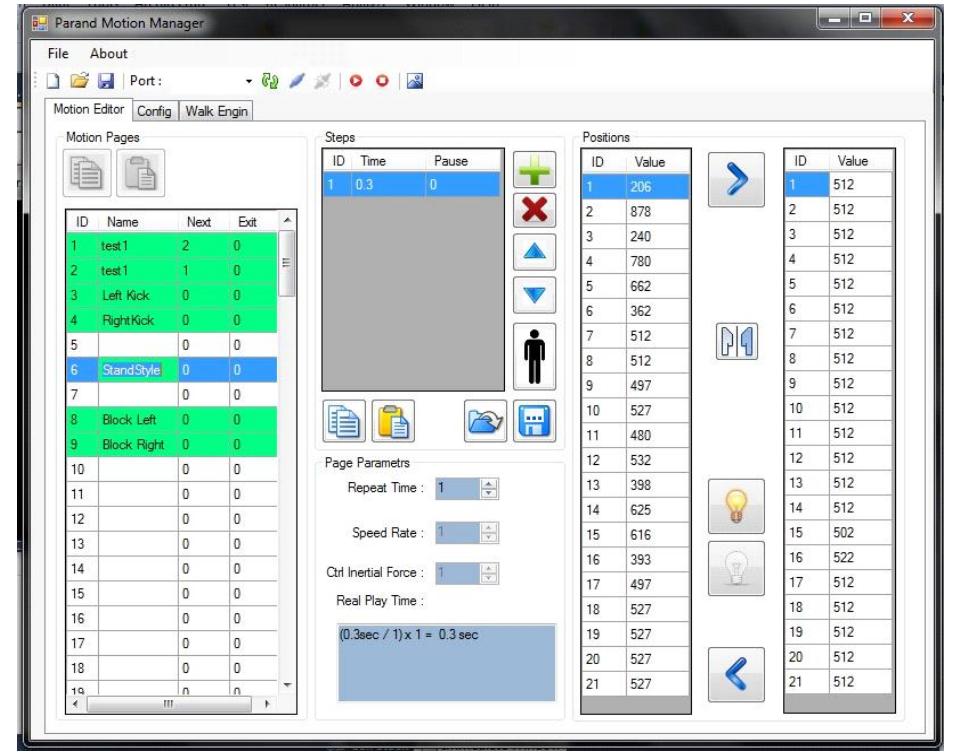Switch to the Config tab
Image resolution: width=958 pixels, height=756 pixels.
click(x=154, y=111)
